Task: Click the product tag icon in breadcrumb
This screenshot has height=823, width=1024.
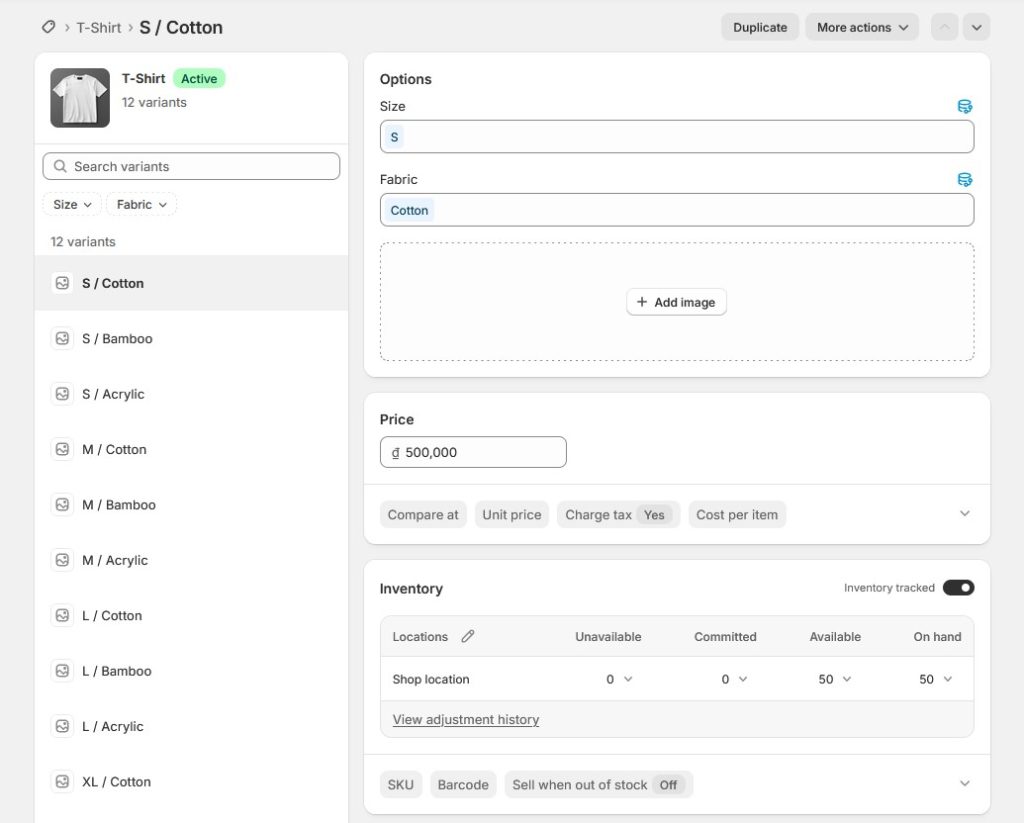Action: pyautogui.click(x=48, y=27)
